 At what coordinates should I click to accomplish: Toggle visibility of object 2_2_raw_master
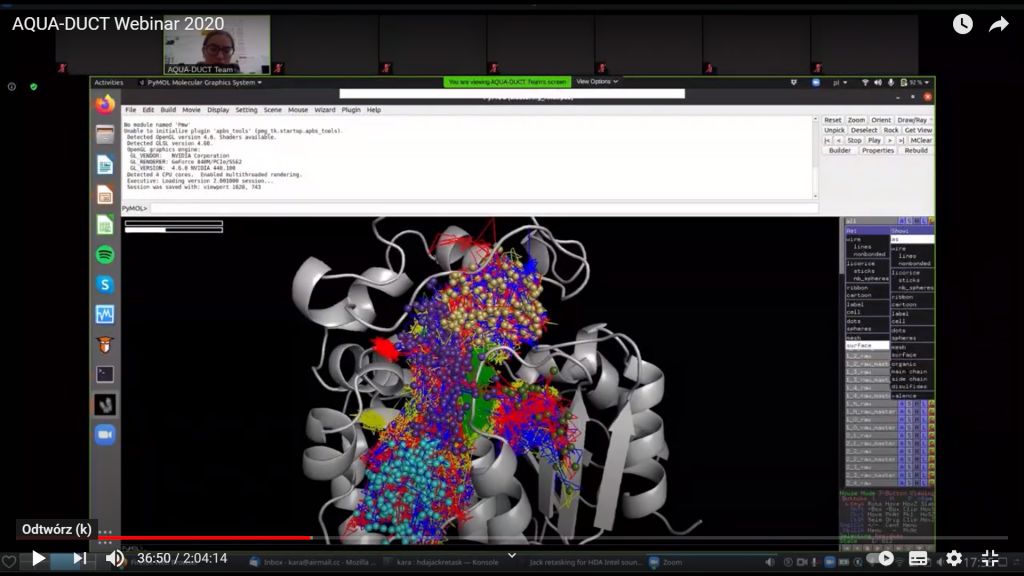click(872, 459)
